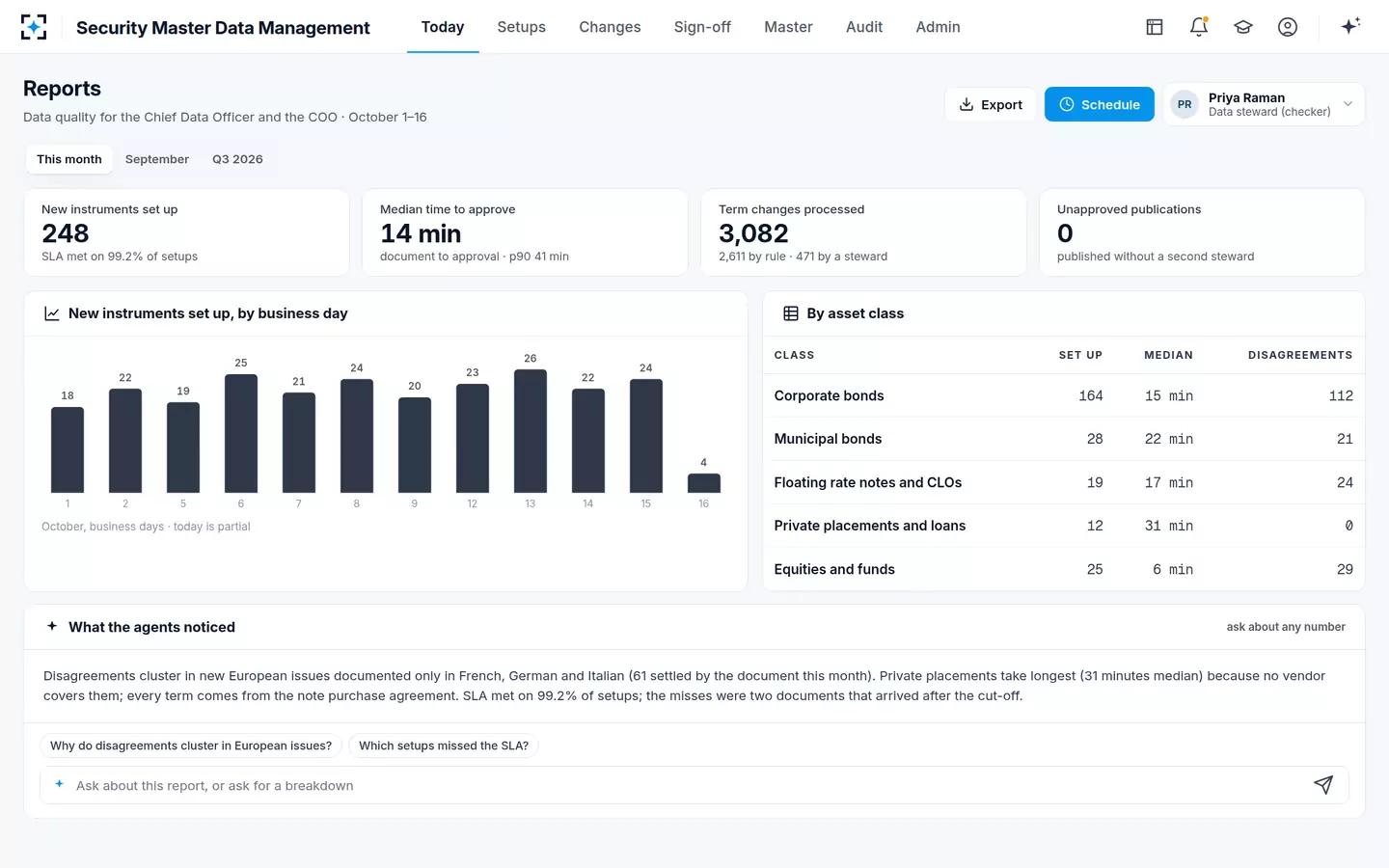Select the Municipal bonds row label
Image resolution: width=1389 pixels, height=868 pixels.
(828, 439)
